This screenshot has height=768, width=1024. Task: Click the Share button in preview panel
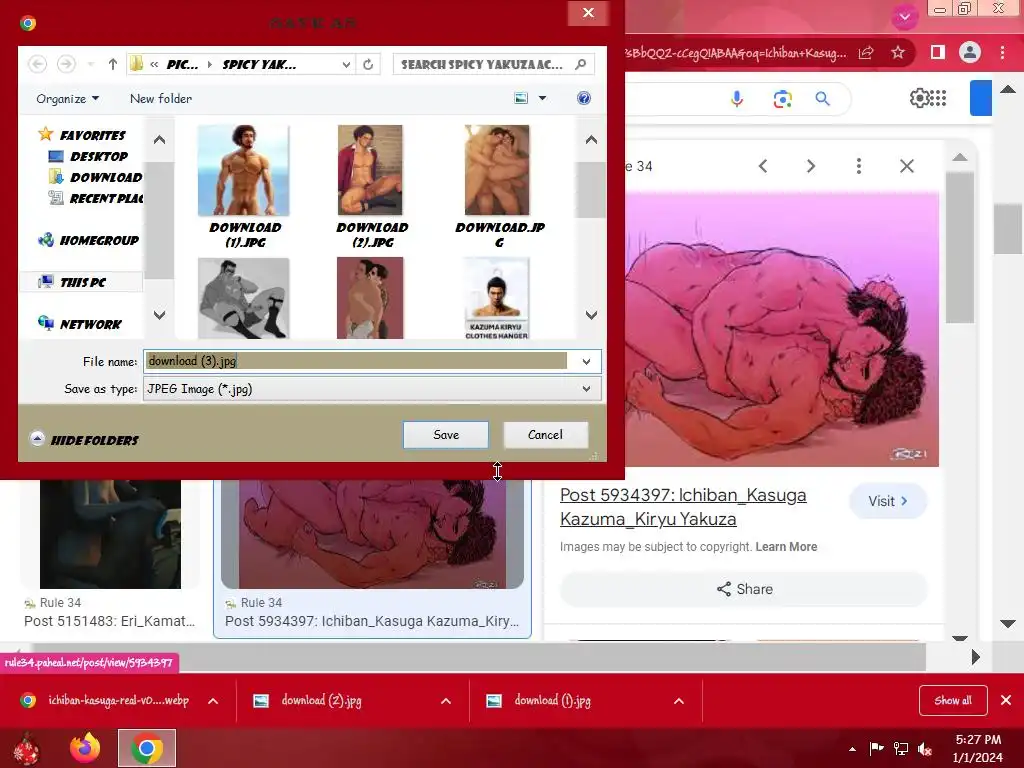click(x=744, y=589)
